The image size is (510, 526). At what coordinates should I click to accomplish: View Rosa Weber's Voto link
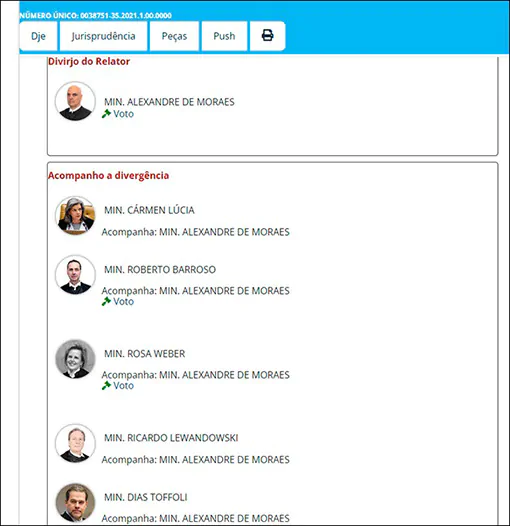(x=123, y=385)
